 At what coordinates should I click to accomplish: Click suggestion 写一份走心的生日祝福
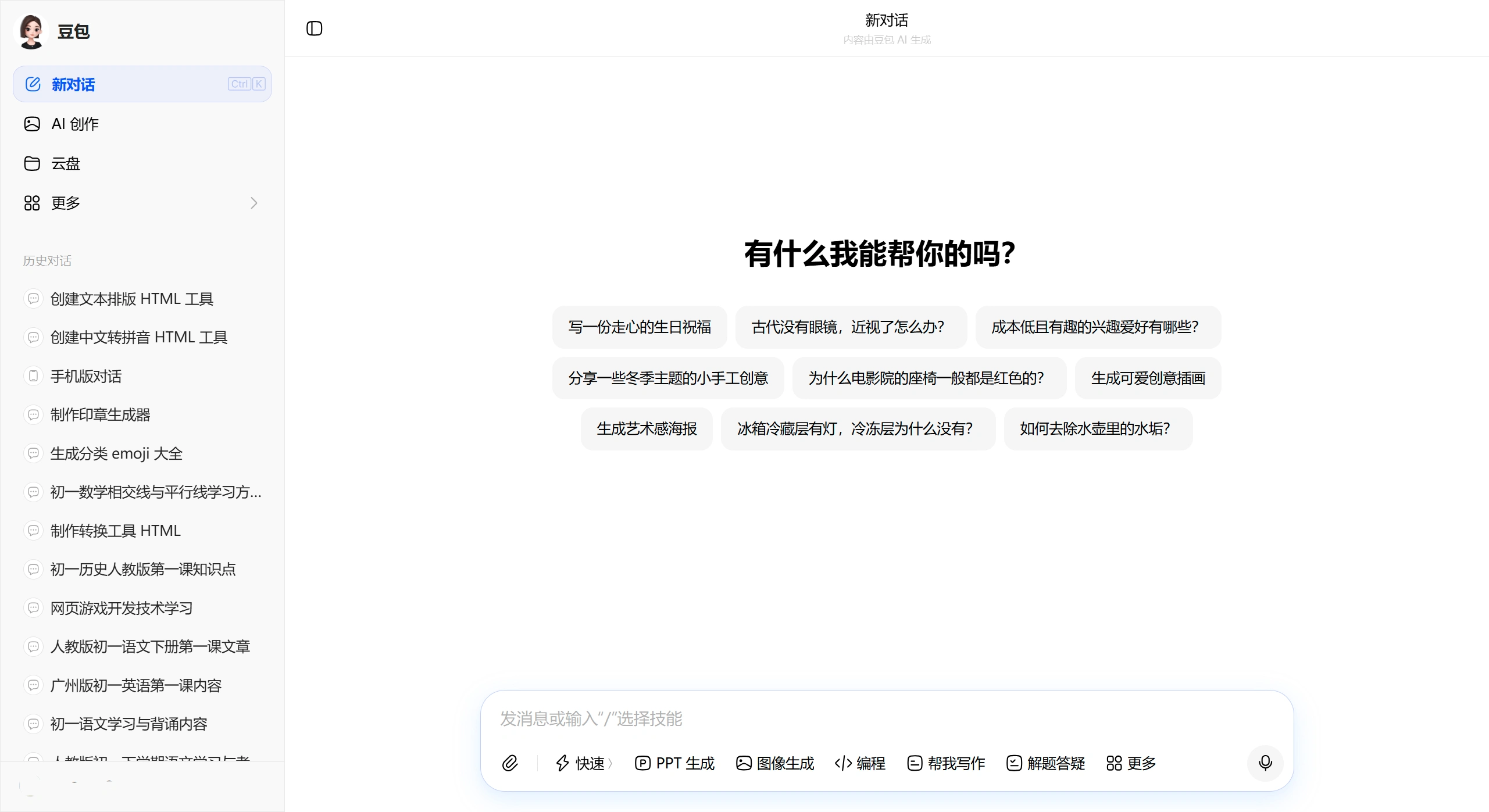pos(640,327)
